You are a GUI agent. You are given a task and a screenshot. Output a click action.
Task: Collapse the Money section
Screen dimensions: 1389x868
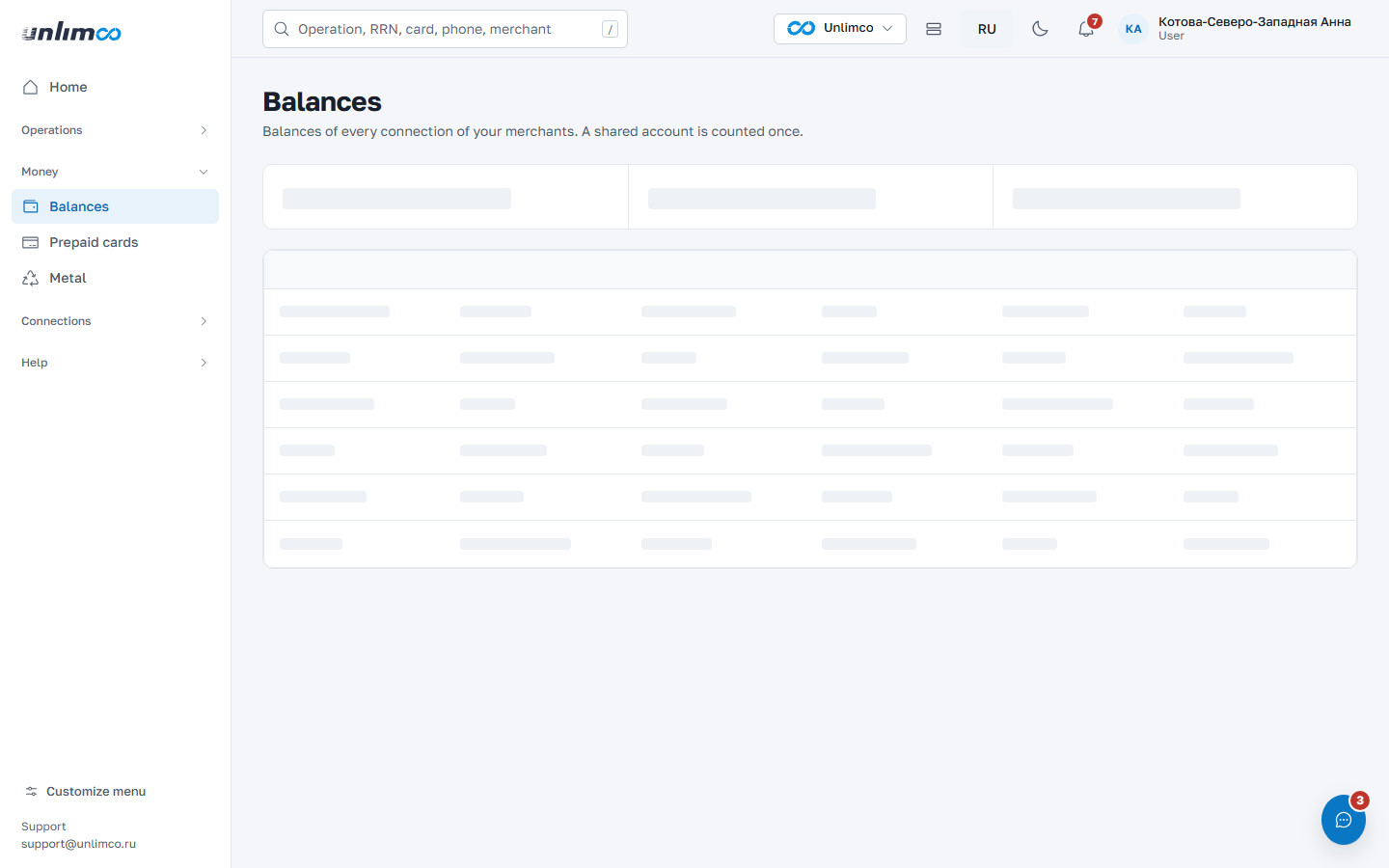click(x=115, y=172)
